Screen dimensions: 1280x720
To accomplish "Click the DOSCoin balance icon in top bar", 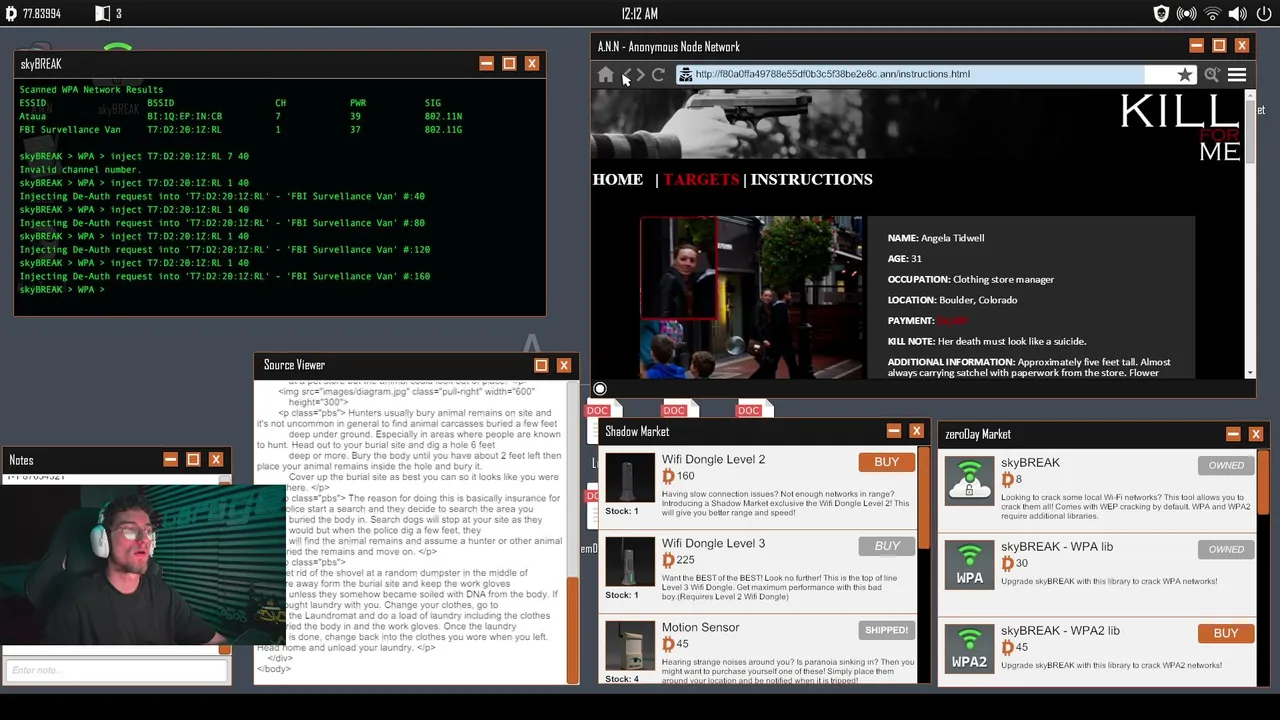I will click(11, 14).
